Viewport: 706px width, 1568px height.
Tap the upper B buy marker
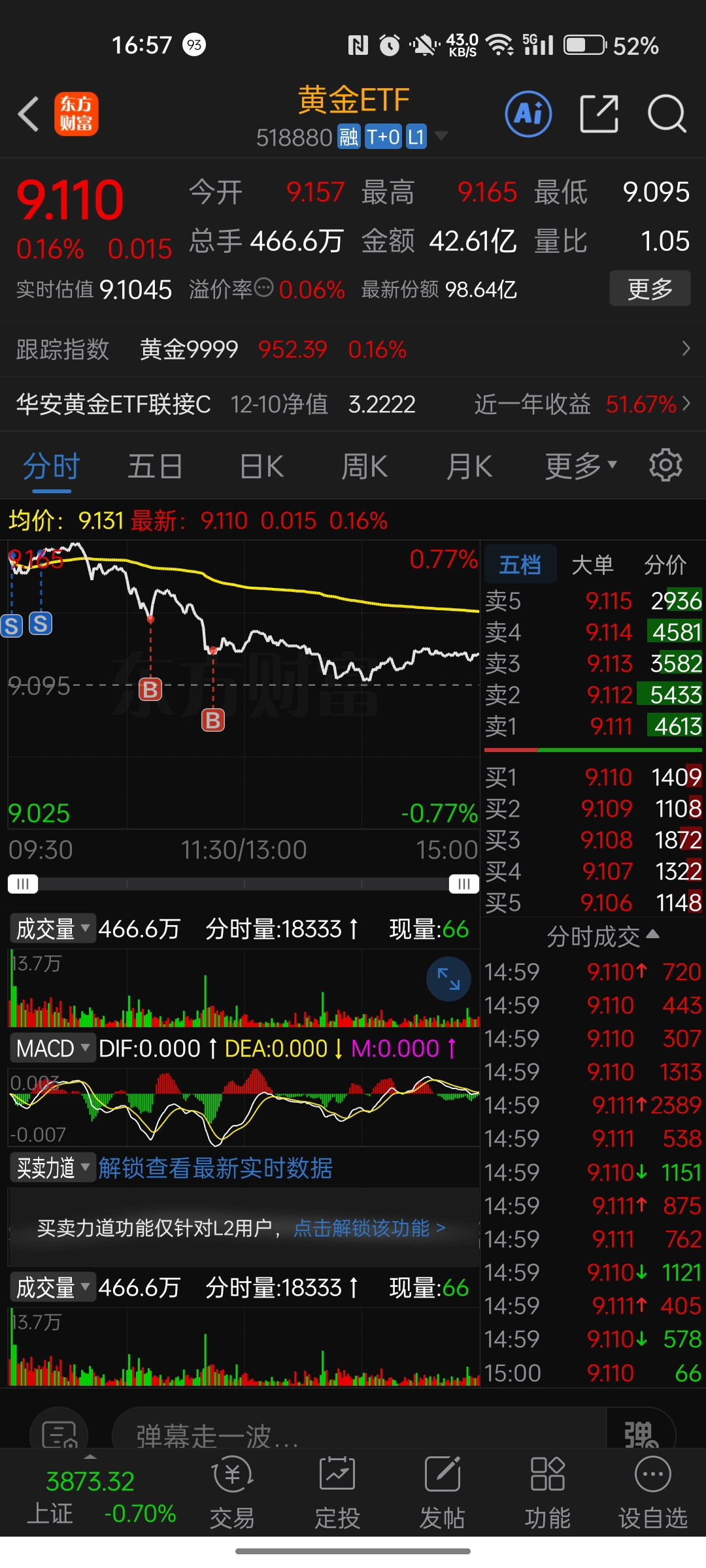click(x=150, y=689)
